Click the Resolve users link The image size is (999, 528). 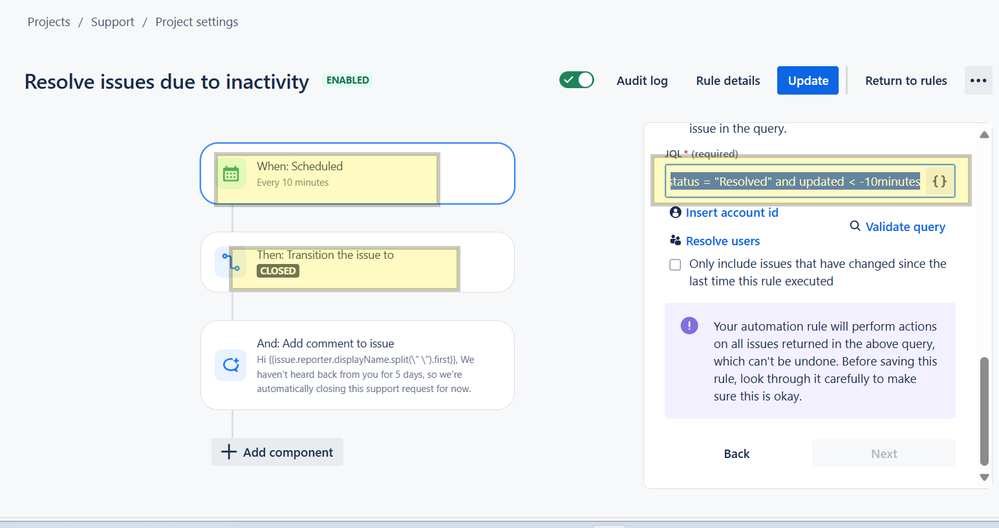click(722, 241)
